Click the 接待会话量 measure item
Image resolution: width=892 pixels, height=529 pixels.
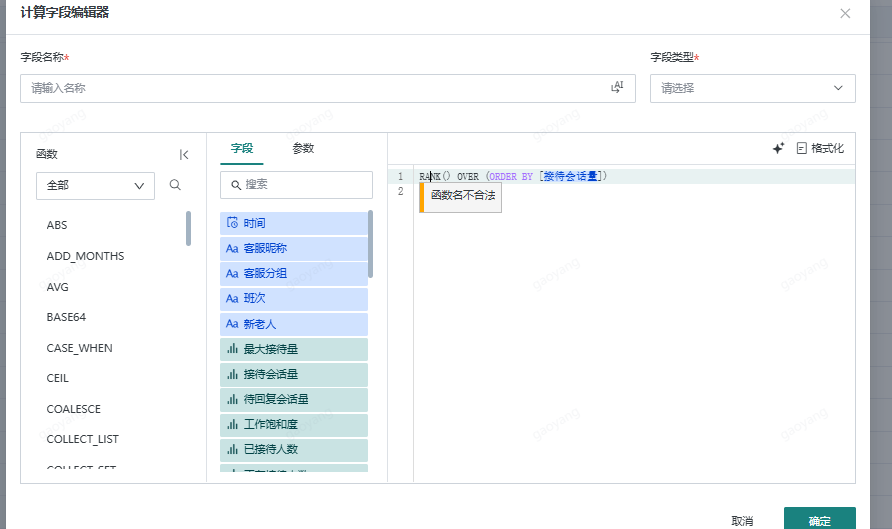(x=294, y=374)
